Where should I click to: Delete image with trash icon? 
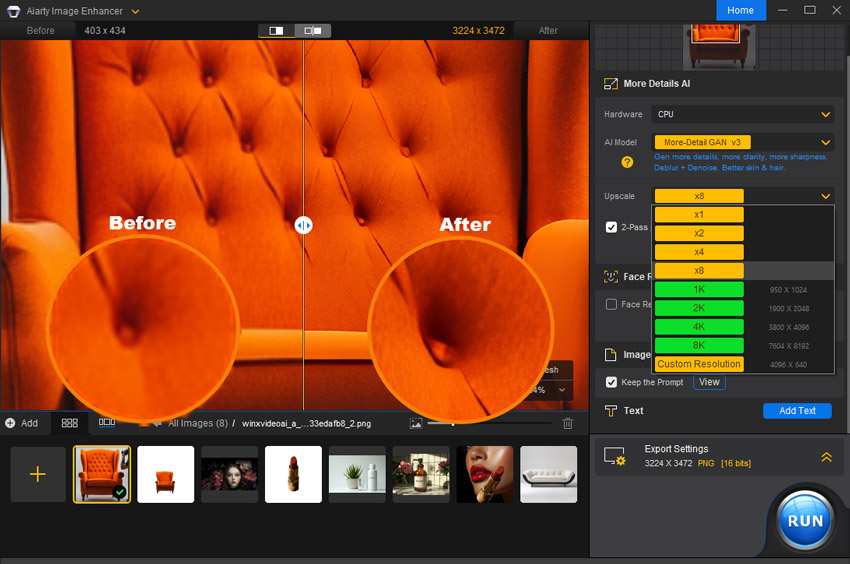point(568,424)
